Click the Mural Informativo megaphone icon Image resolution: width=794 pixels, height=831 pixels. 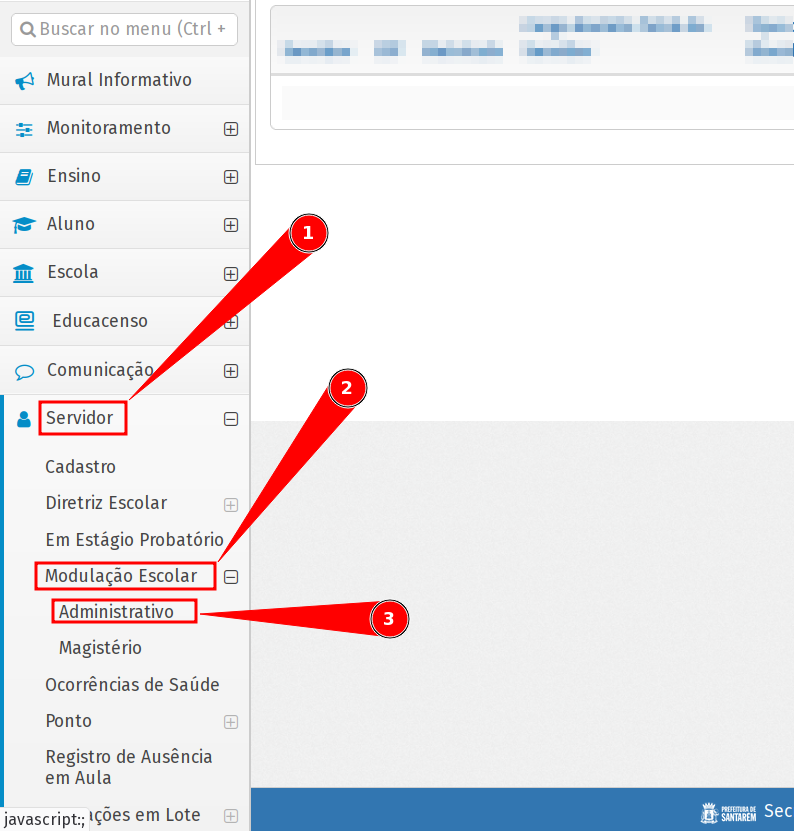point(24,81)
